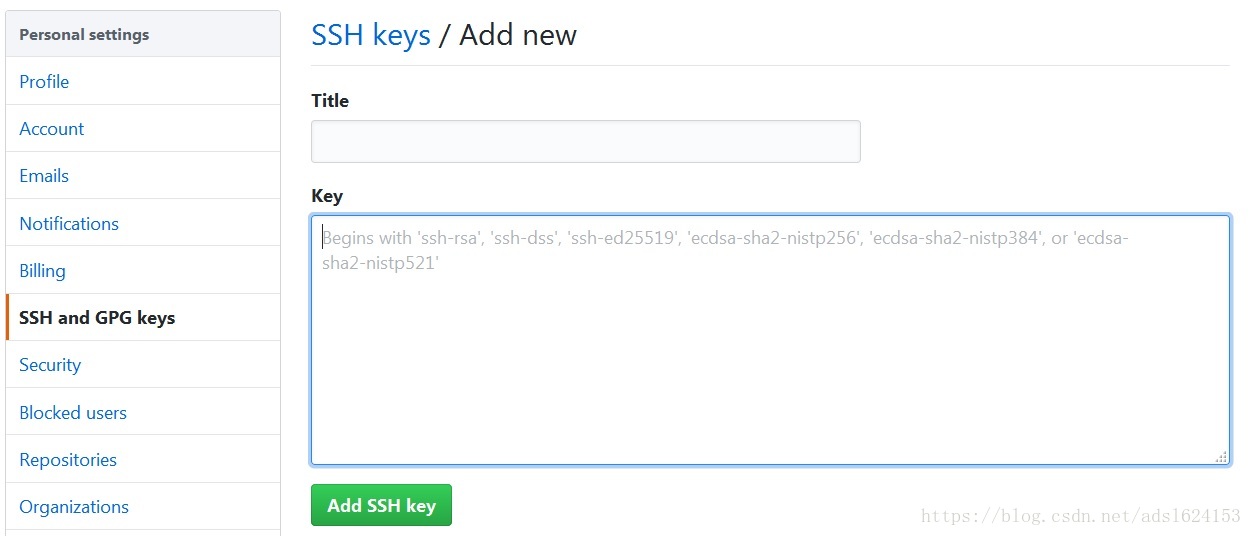Go to Blocked users page
This screenshot has height=536, width=1252.
73,413
